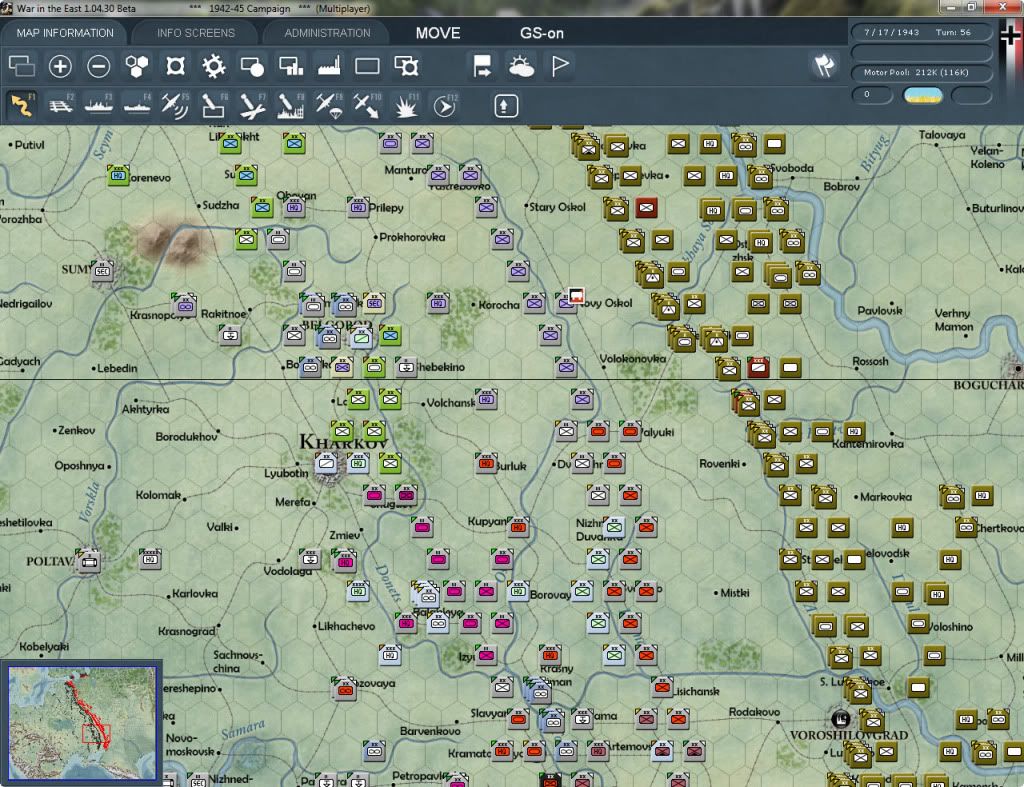Select the F1 move mode icon
The width and height of the screenshot is (1024, 787).
coord(22,105)
